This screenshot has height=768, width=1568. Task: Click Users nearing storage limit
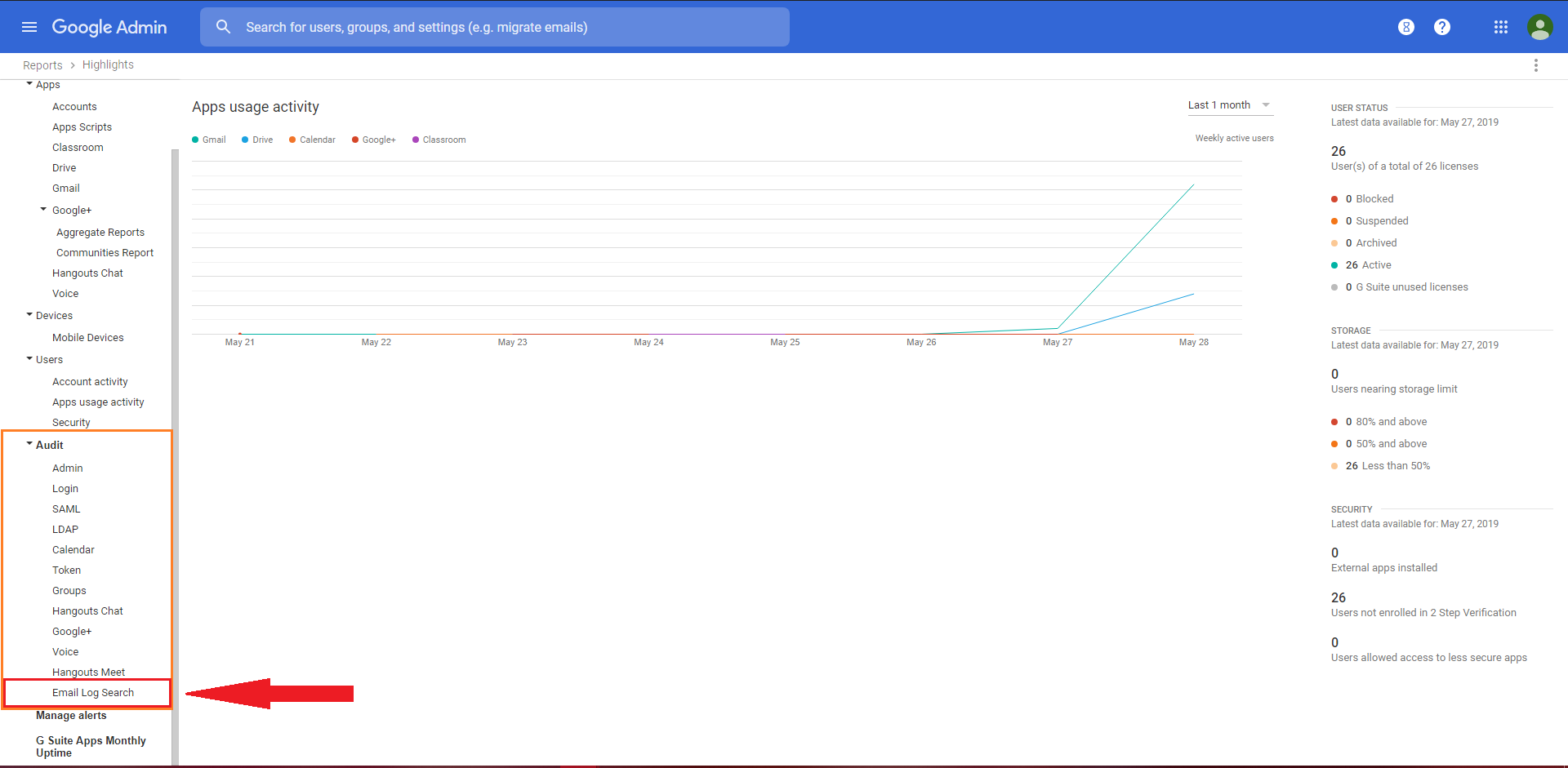click(x=1394, y=389)
